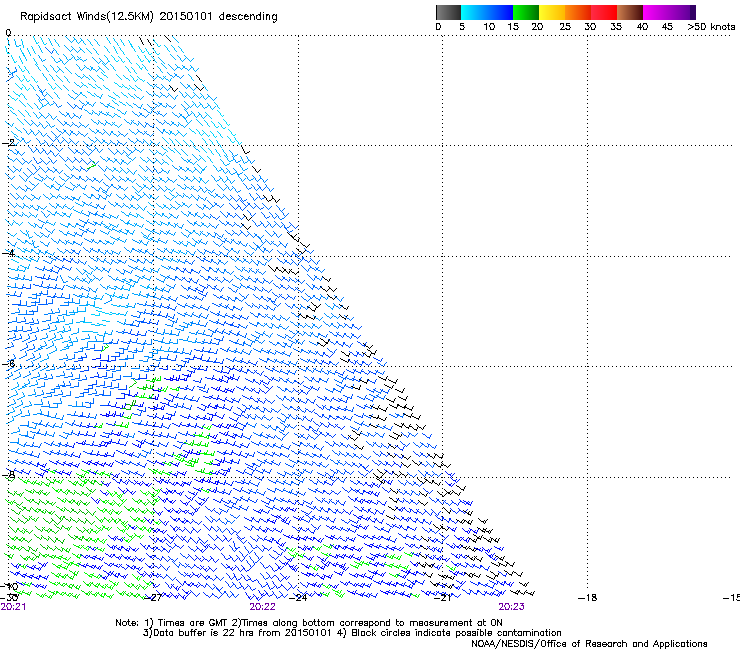Click the brown 35-40 knots color segment
Image resolution: width=740 pixels, height=650 pixels.
(630, 12)
